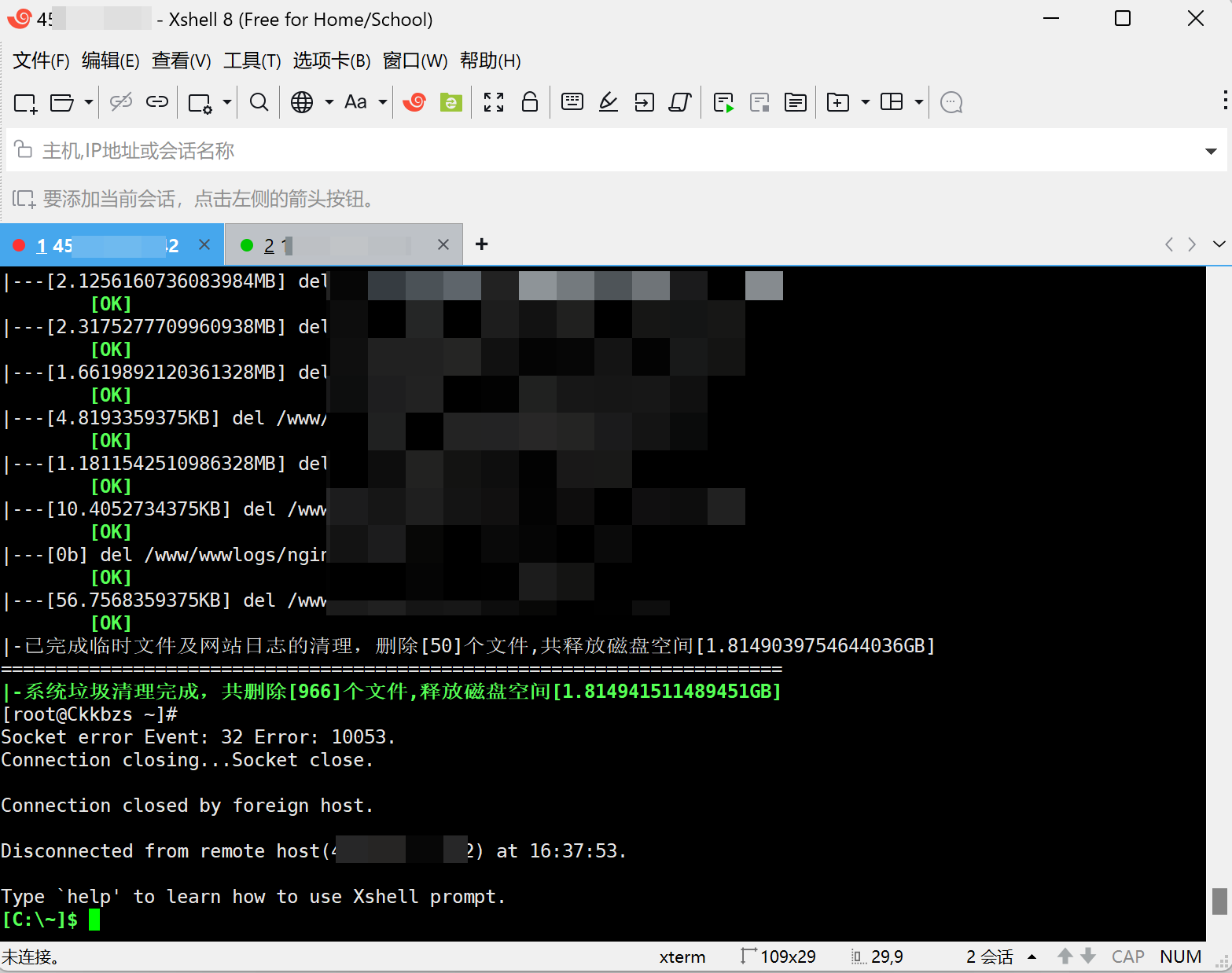Expand the layout panel dropdown arrow
1232x973 pixels.
click(918, 102)
